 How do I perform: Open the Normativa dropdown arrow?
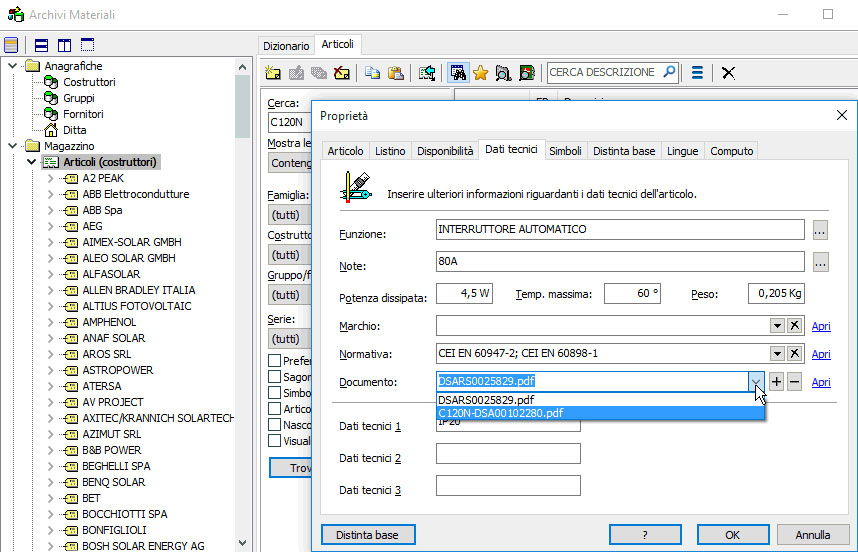point(777,353)
